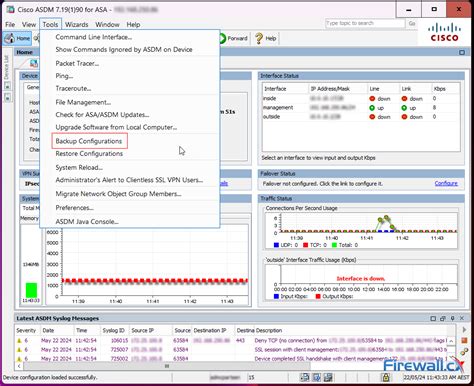Float the Syslog Messages panel

(443, 318)
